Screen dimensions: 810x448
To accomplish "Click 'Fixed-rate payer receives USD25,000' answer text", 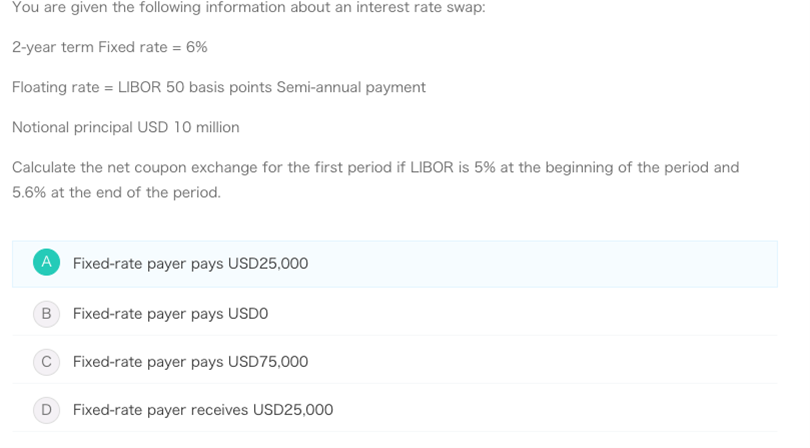I will click(203, 410).
